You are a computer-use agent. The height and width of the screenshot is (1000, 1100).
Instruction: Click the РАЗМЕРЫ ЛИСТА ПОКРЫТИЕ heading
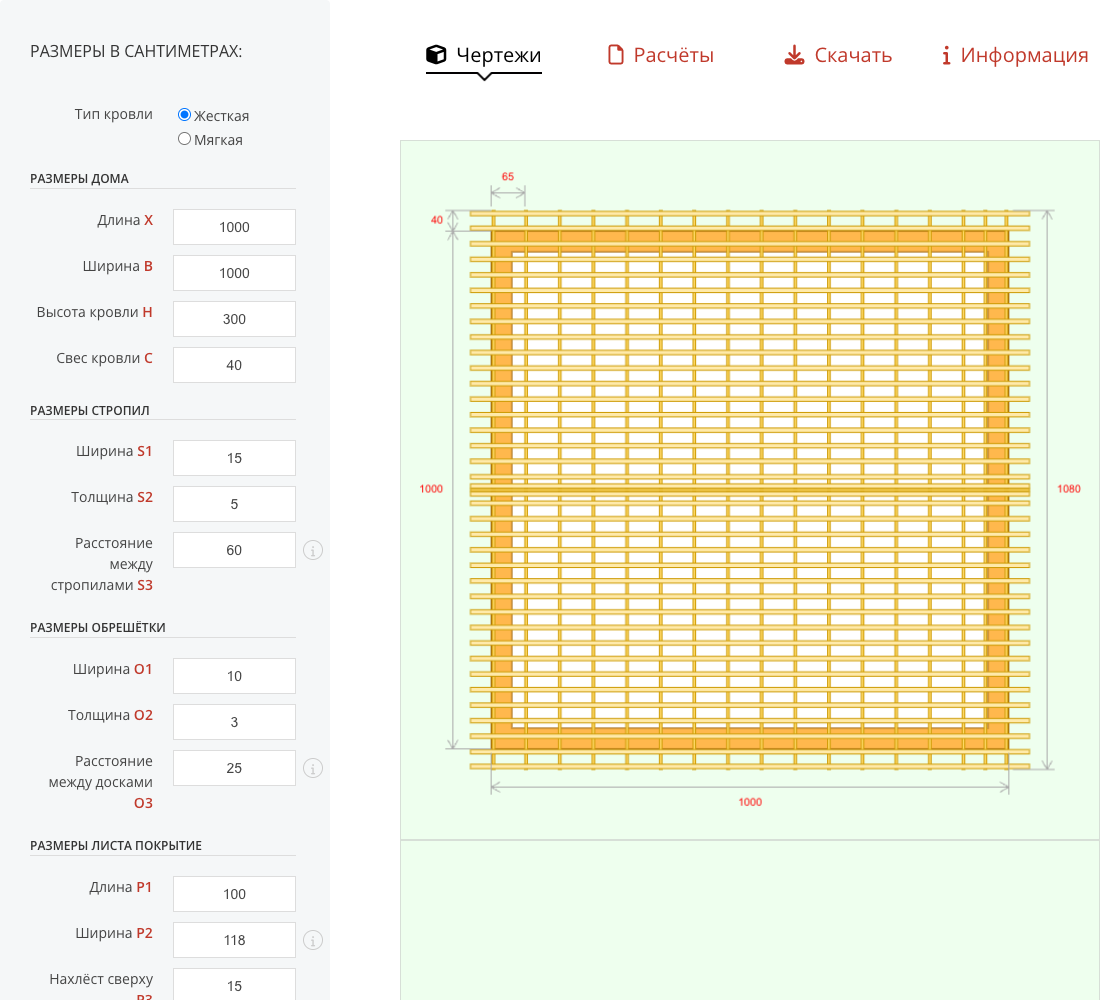tap(116, 846)
